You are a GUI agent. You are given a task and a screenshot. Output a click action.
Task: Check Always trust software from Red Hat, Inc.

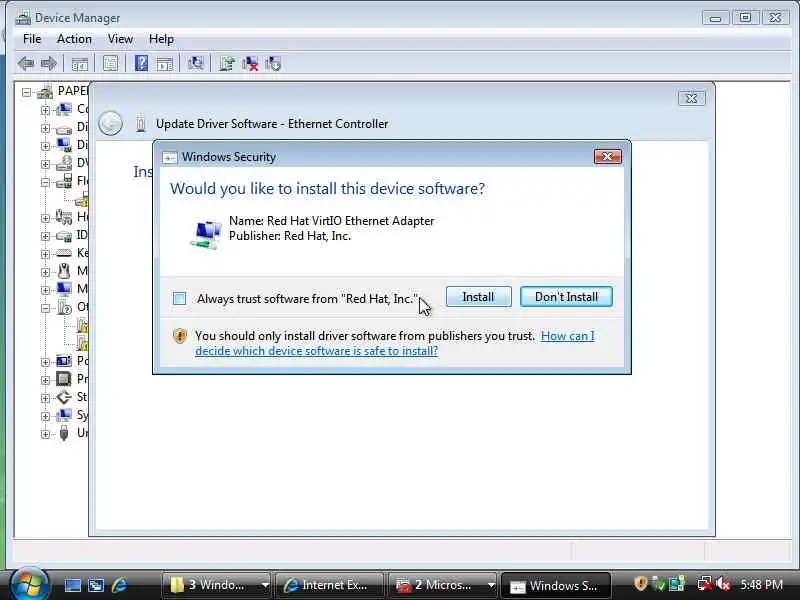coord(180,298)
